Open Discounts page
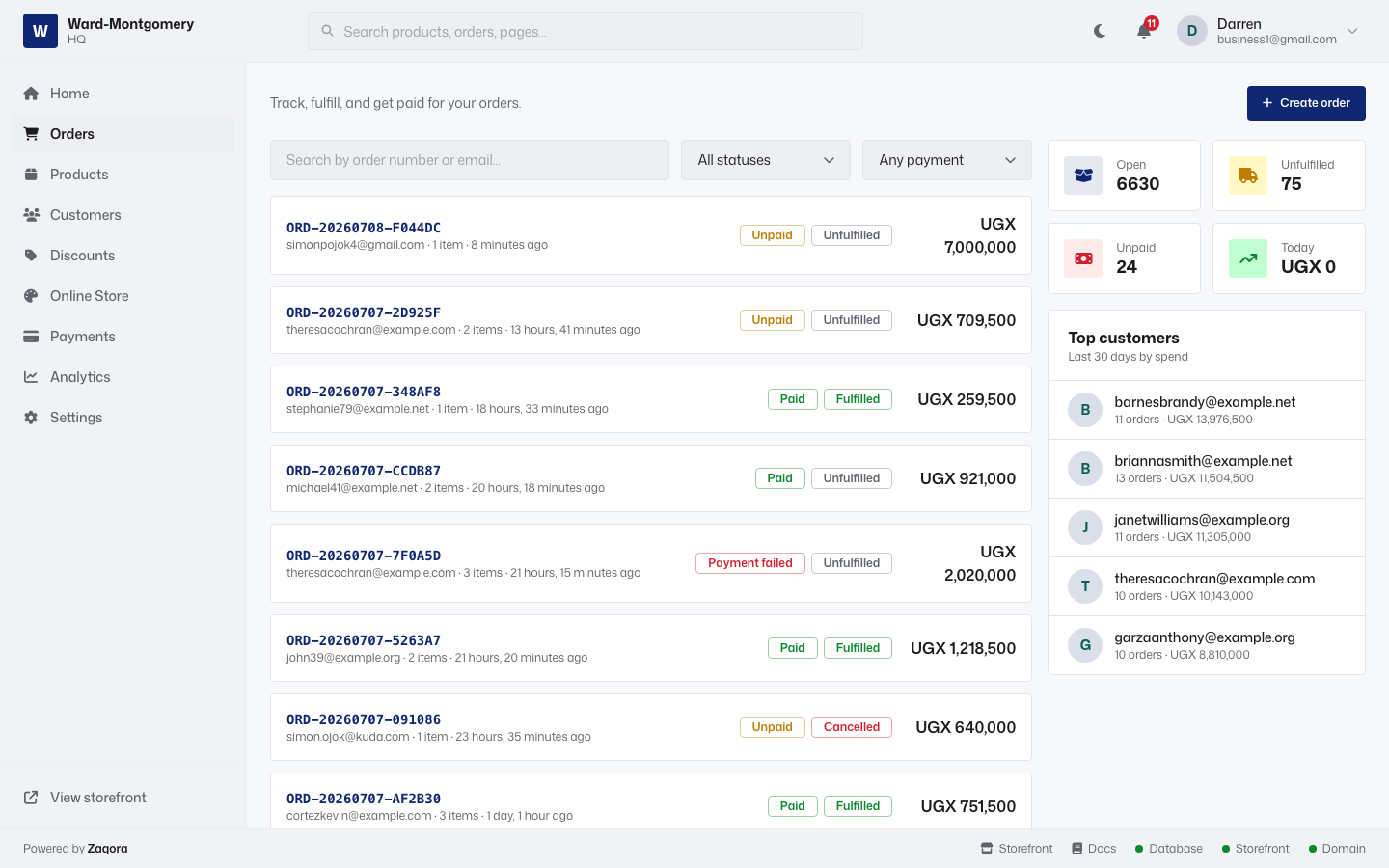Image resolution: width=1389 pixels, height=868 pixels. click(123, 256)
